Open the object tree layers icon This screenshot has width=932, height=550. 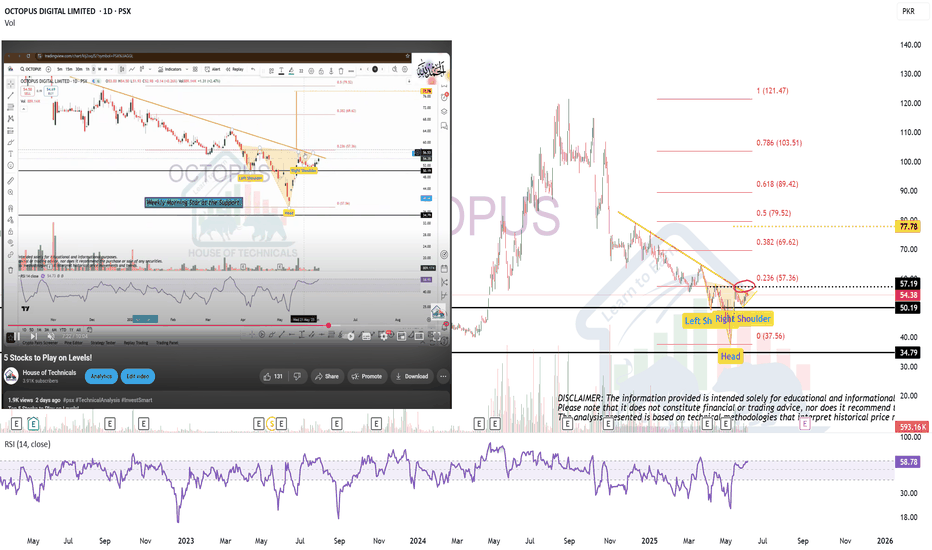click(x=444, y=111)
